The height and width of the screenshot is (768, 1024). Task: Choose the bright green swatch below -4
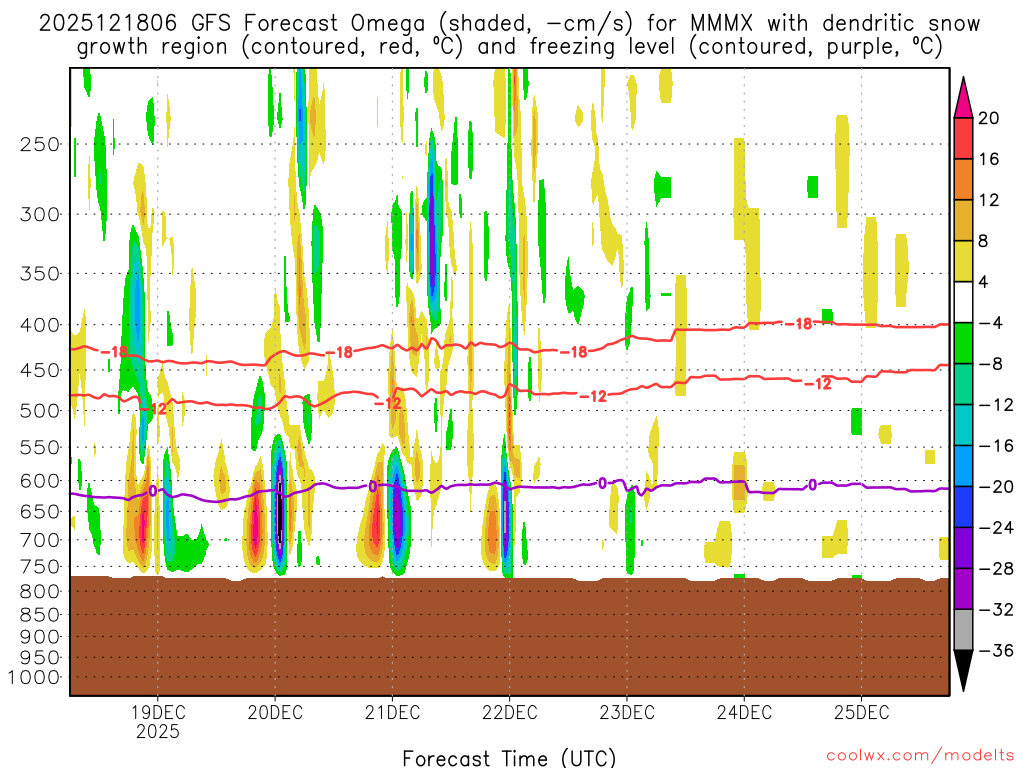click(963, 343)
